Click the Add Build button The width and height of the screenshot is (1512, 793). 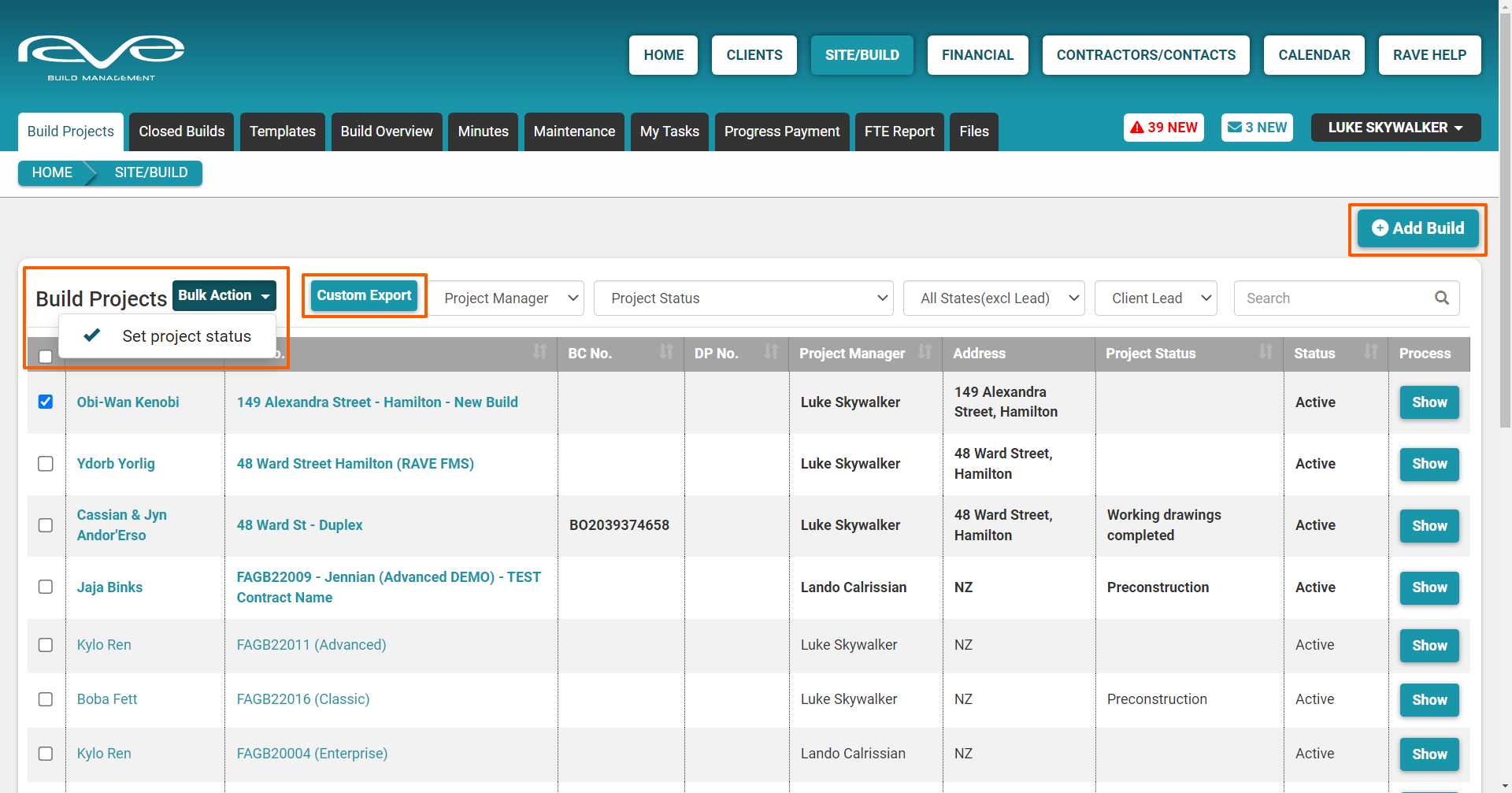(x=1417, y=228)
